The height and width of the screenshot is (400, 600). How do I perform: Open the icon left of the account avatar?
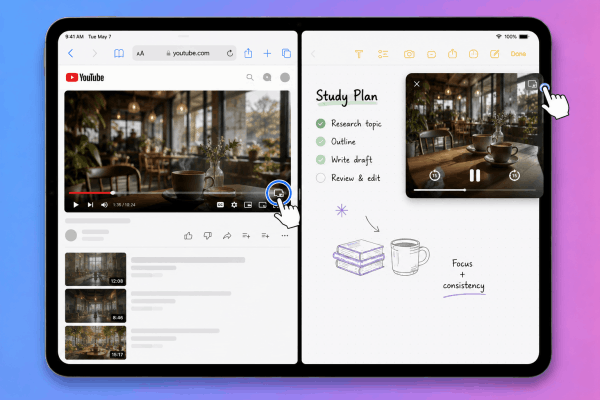(x=267, y=77)
